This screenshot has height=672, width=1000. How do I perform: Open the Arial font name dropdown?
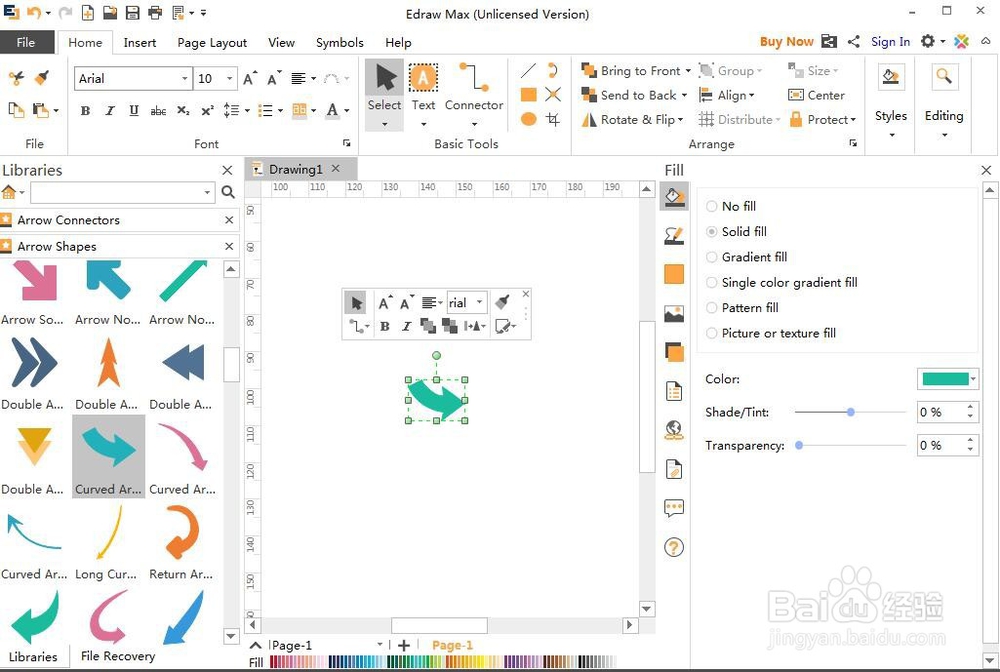tap(184, 78)
